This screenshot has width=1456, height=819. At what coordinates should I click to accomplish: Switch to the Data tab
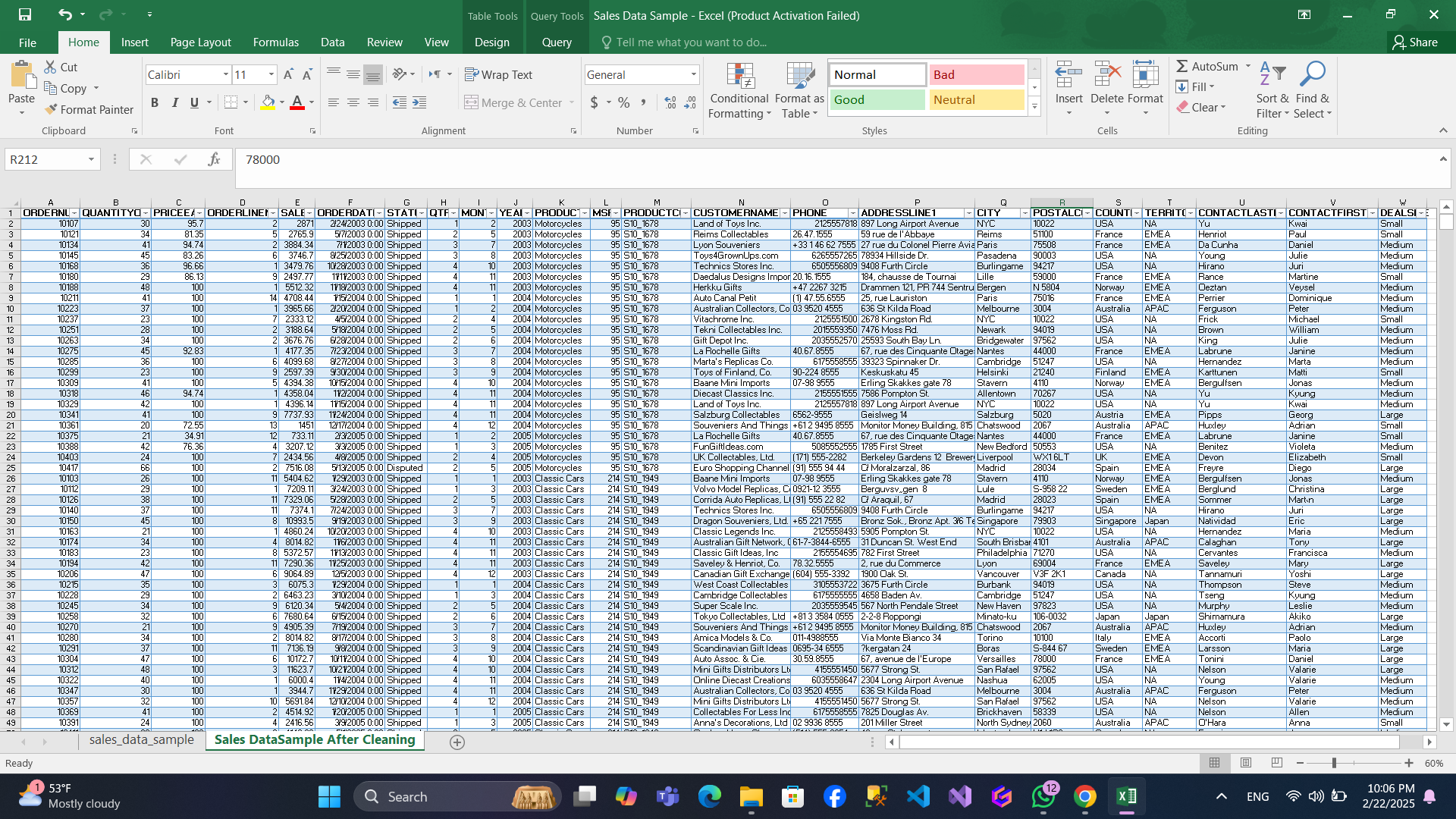(x=332, y=42)
